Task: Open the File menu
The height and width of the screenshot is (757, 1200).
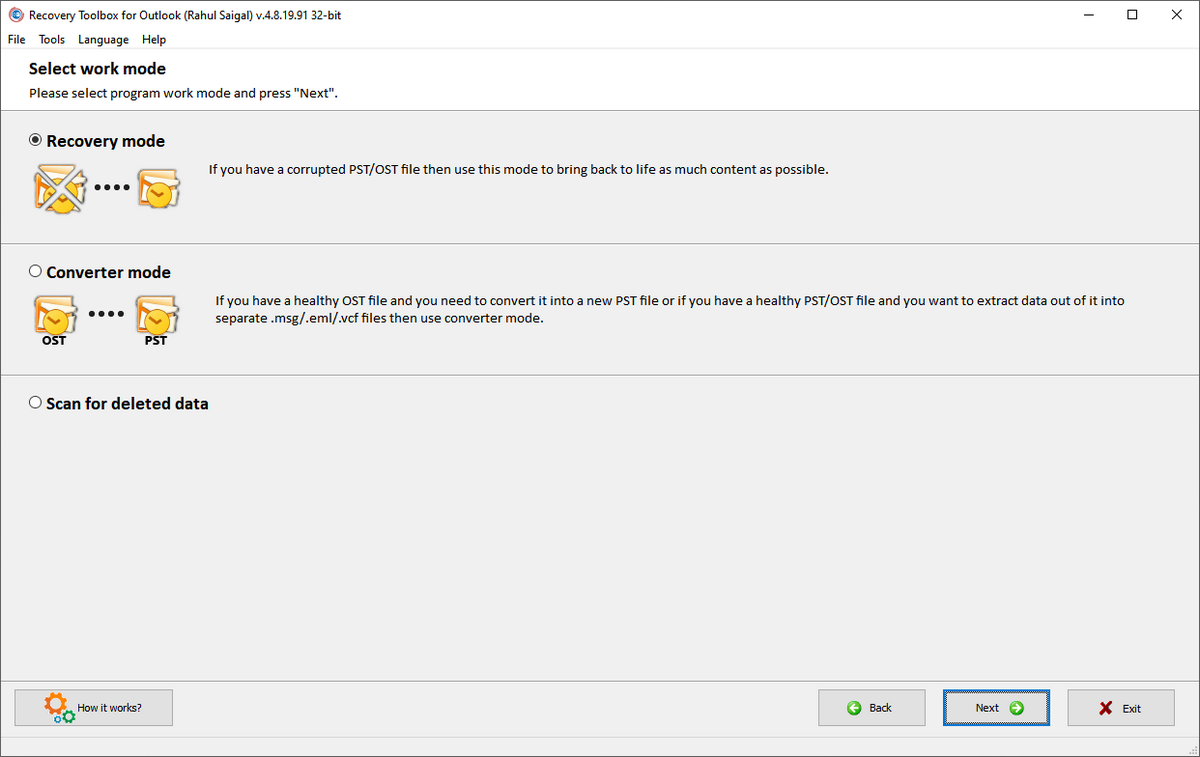Action: point(16,39)
